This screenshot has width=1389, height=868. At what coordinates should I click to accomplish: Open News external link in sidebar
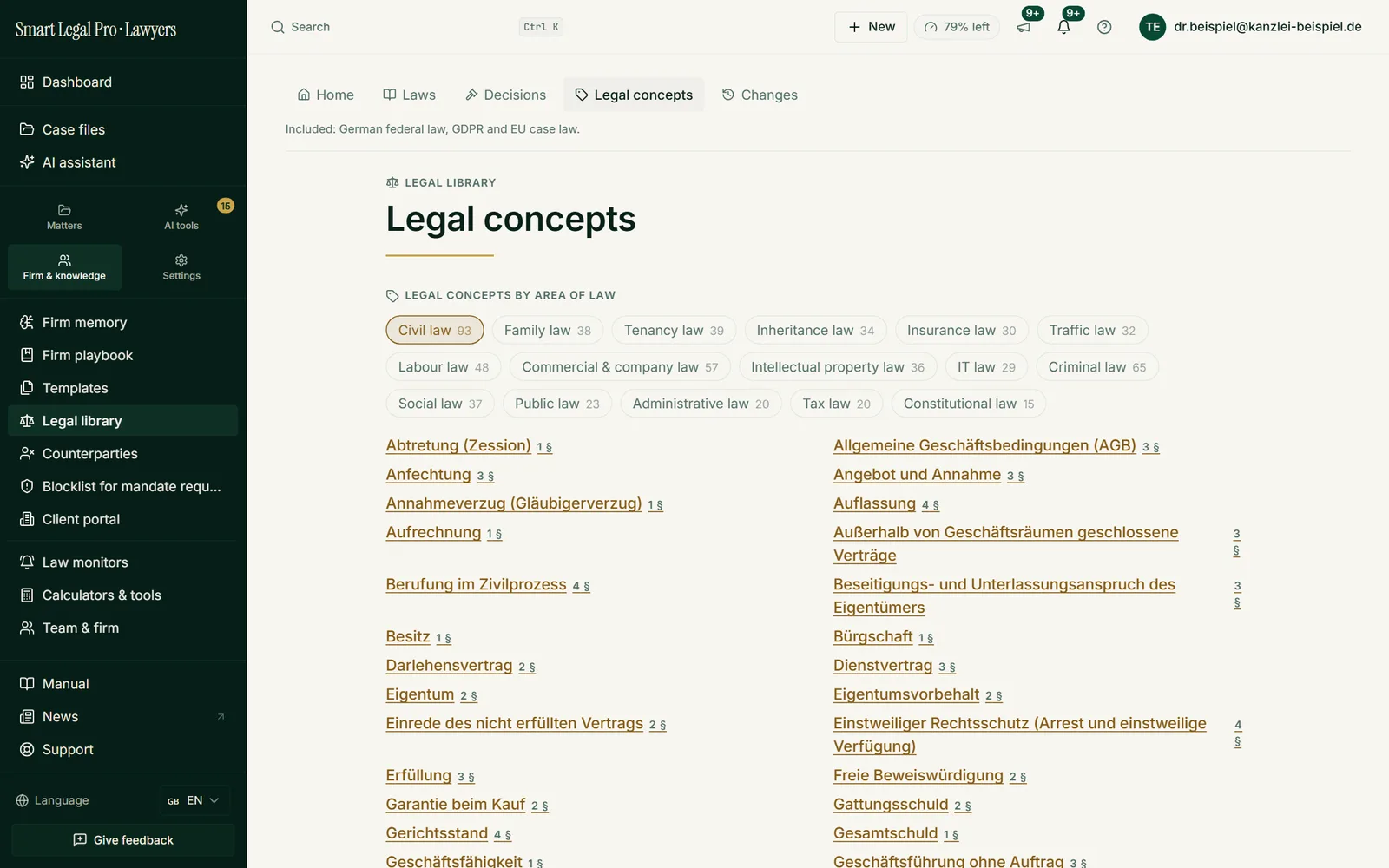point(123,717)
